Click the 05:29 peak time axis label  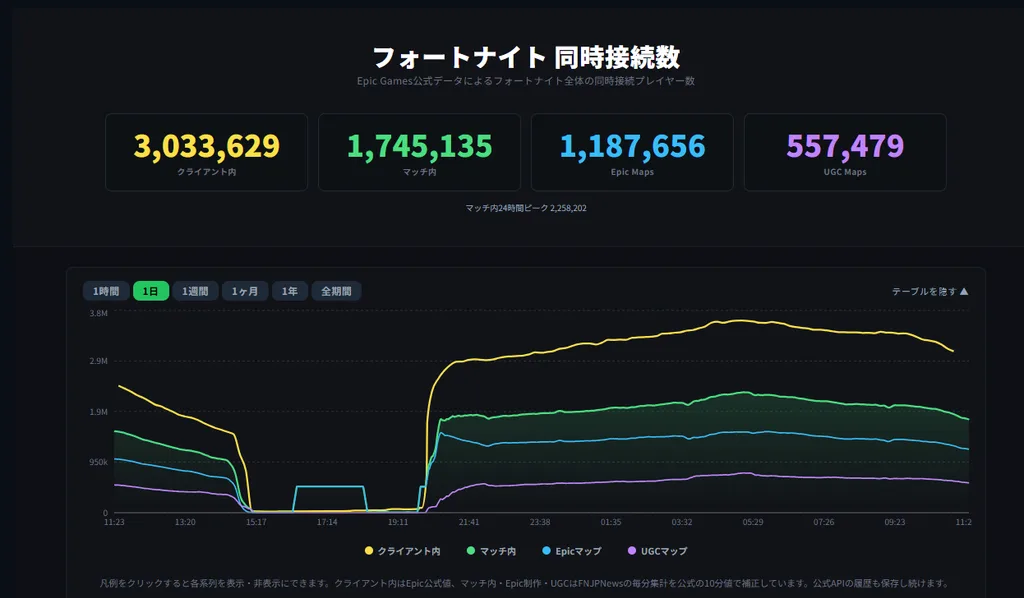coord(753,522)
